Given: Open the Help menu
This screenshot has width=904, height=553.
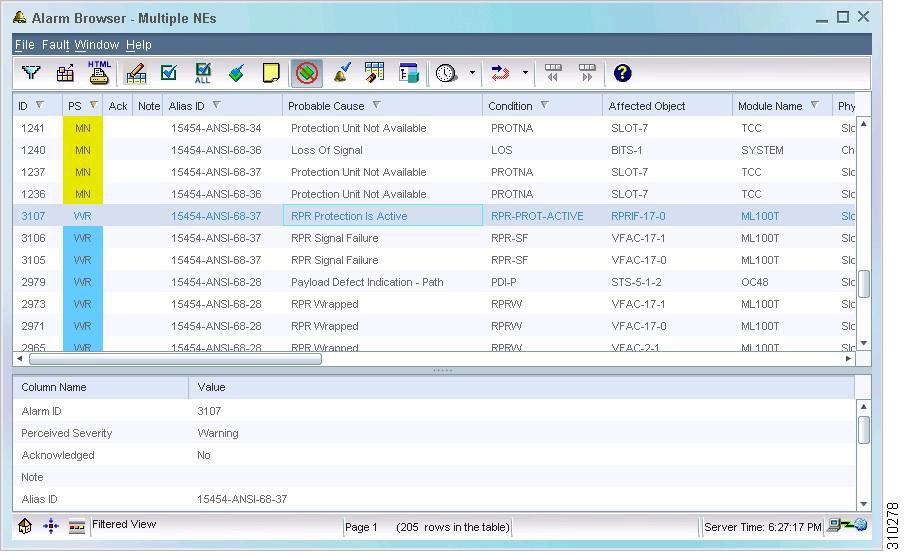Looking at the screenshot, I should click(x=139, y=44).
